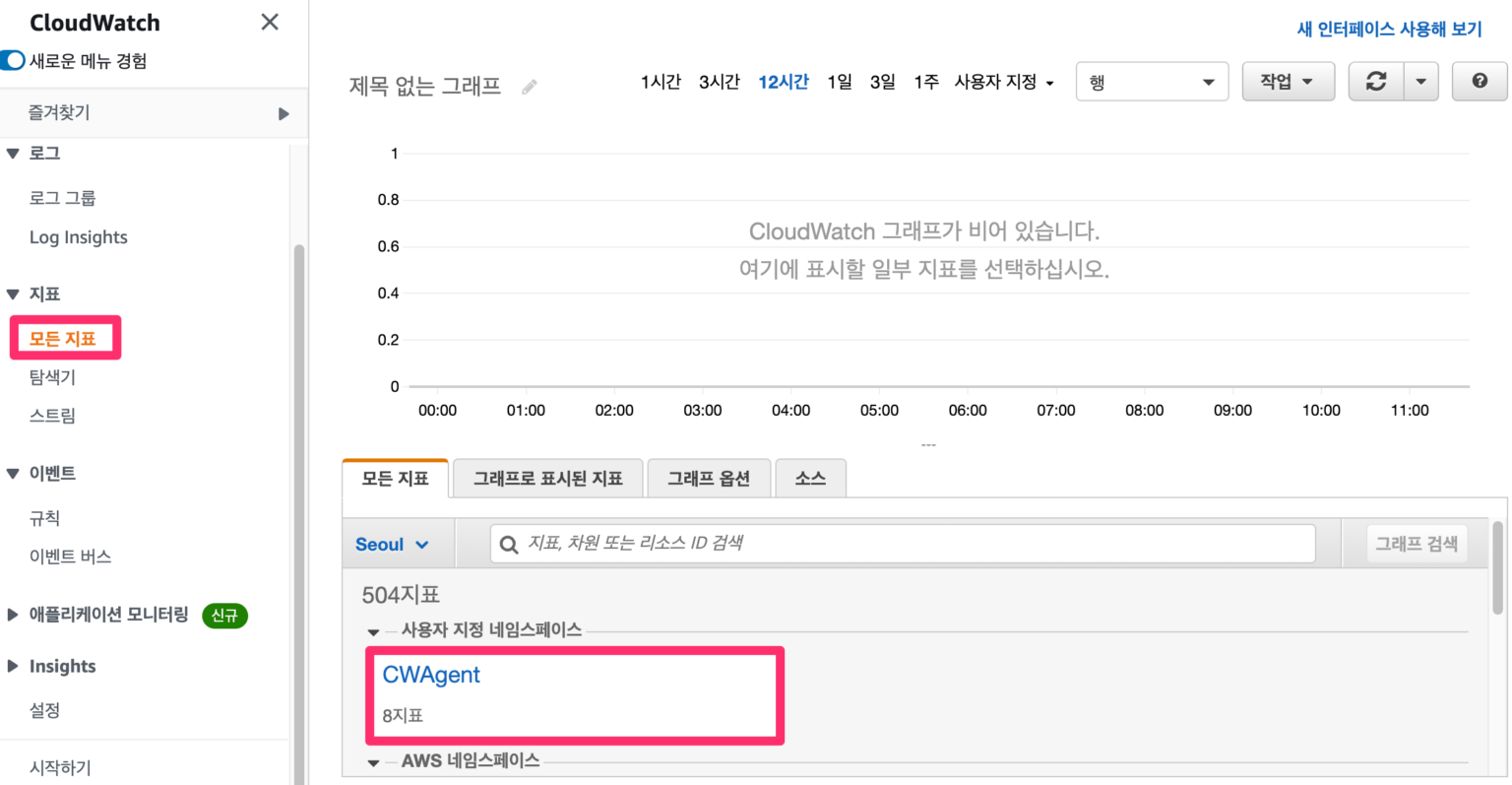Open CloudWatch help via the question mark icon
The image size is (1512, 785).
(1480, 81)
